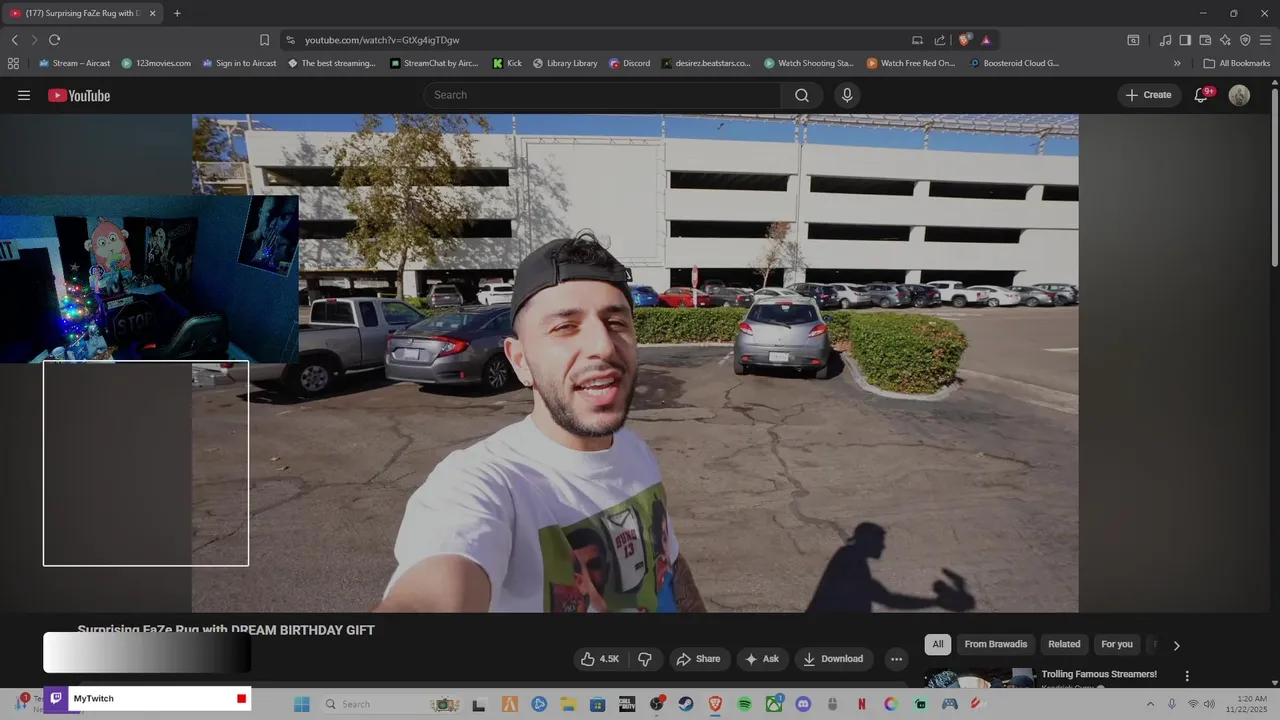
Task: Select the Related chip
Action: tap(1064, 644)
